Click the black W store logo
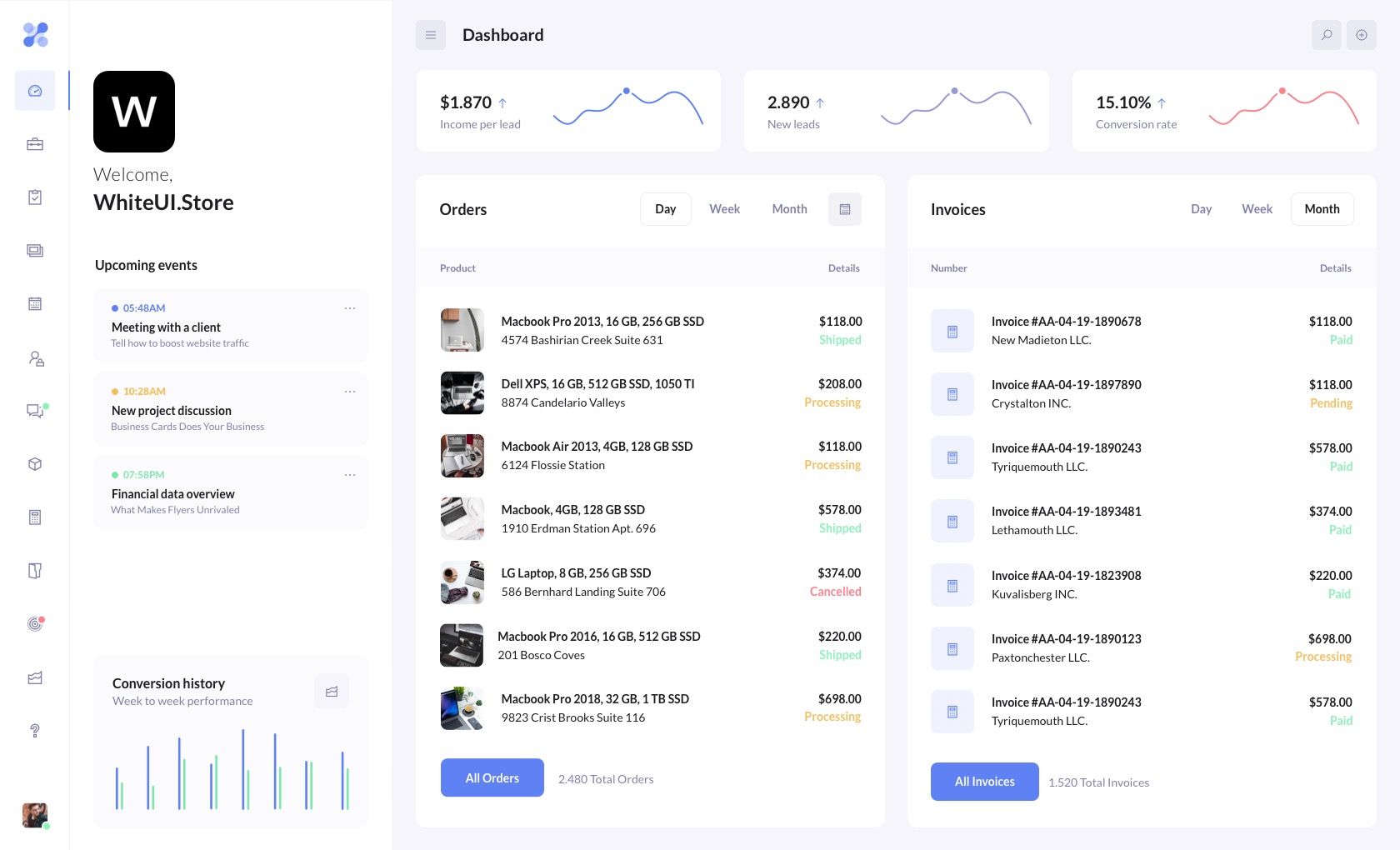 coord(134,112)
